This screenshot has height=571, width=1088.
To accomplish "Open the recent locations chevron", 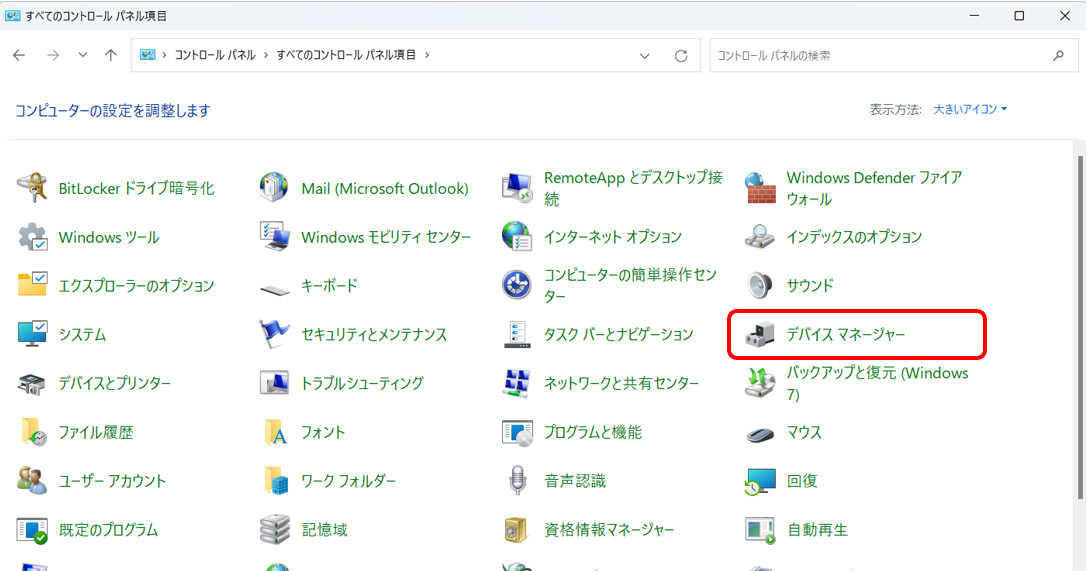I will click(83, 55).
